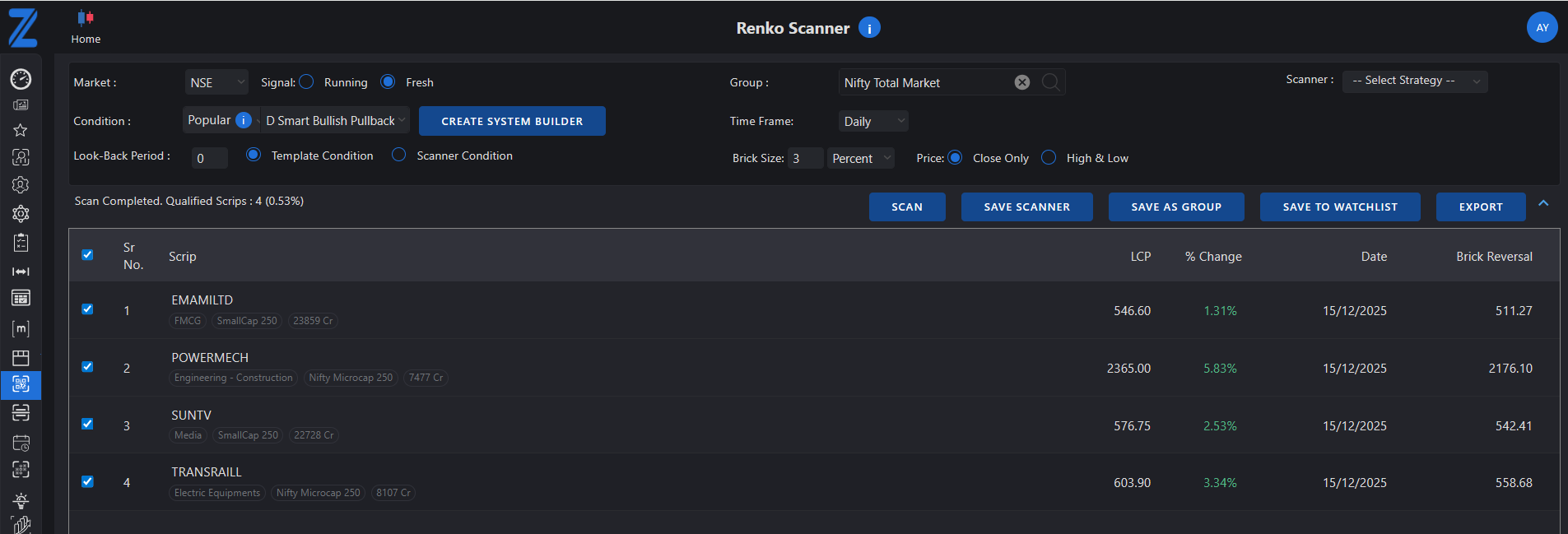This screenshot has width=1568, height=534.
Task: Open the AY user profile avatar
Action: [x=1542, y=27]
